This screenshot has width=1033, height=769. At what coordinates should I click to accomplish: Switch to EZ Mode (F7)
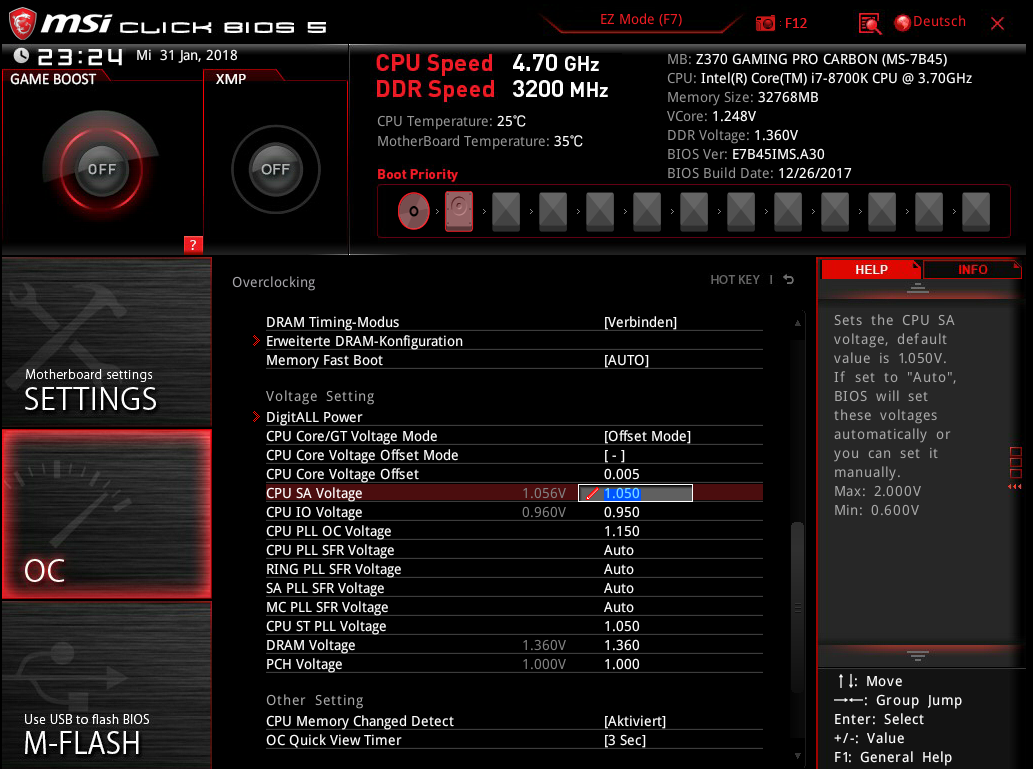tap(641, 20)
